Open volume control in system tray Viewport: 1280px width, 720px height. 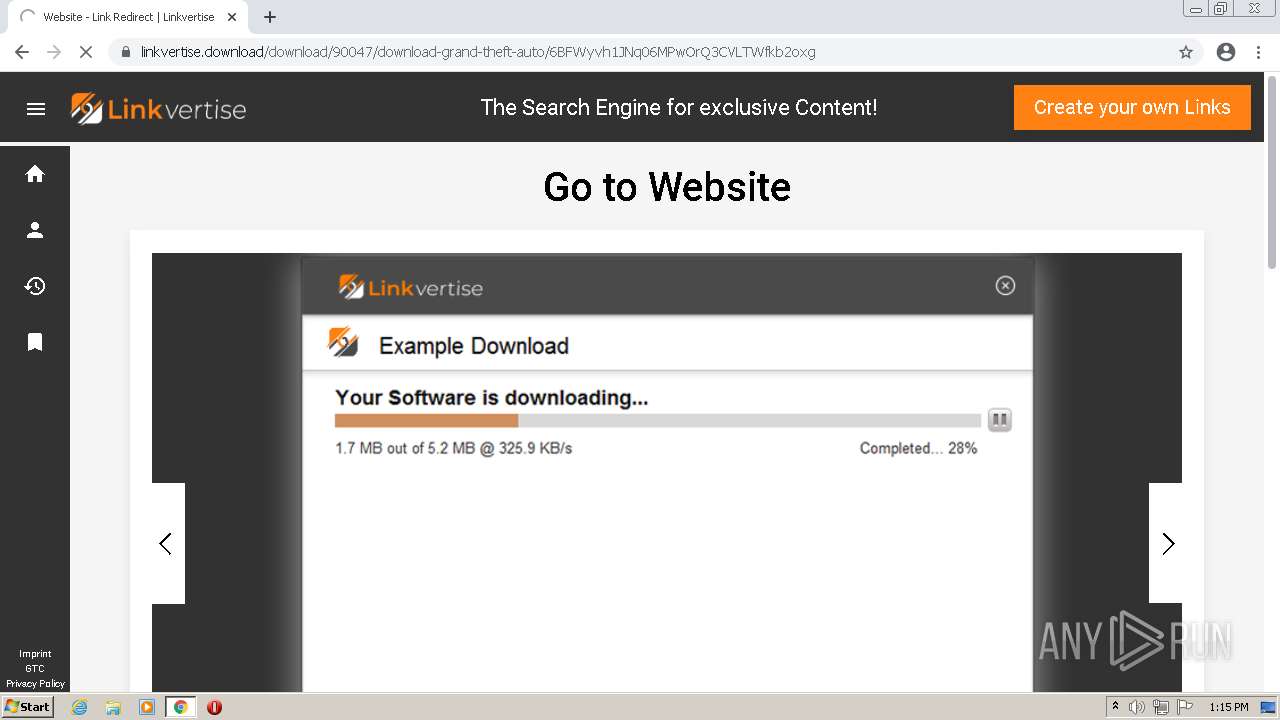coord(1137,707)
